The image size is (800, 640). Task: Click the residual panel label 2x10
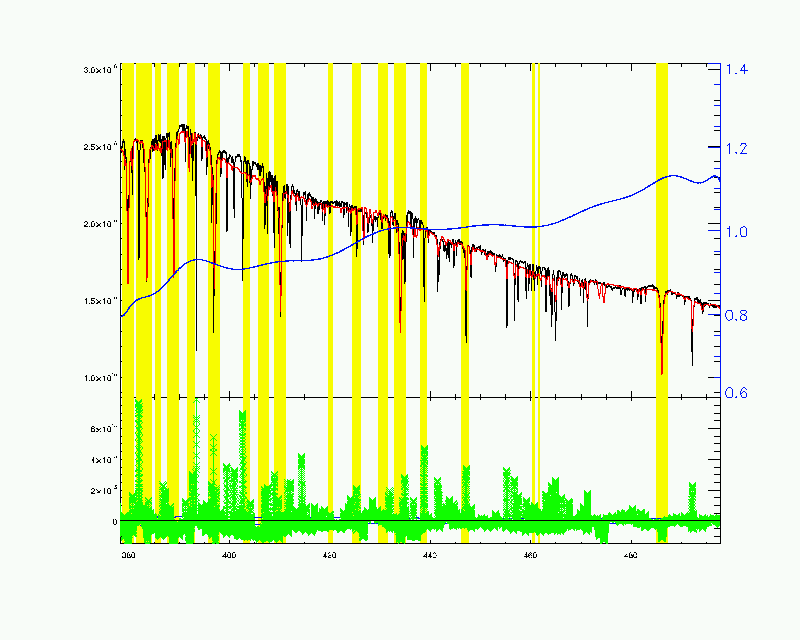tap(104, 490)
